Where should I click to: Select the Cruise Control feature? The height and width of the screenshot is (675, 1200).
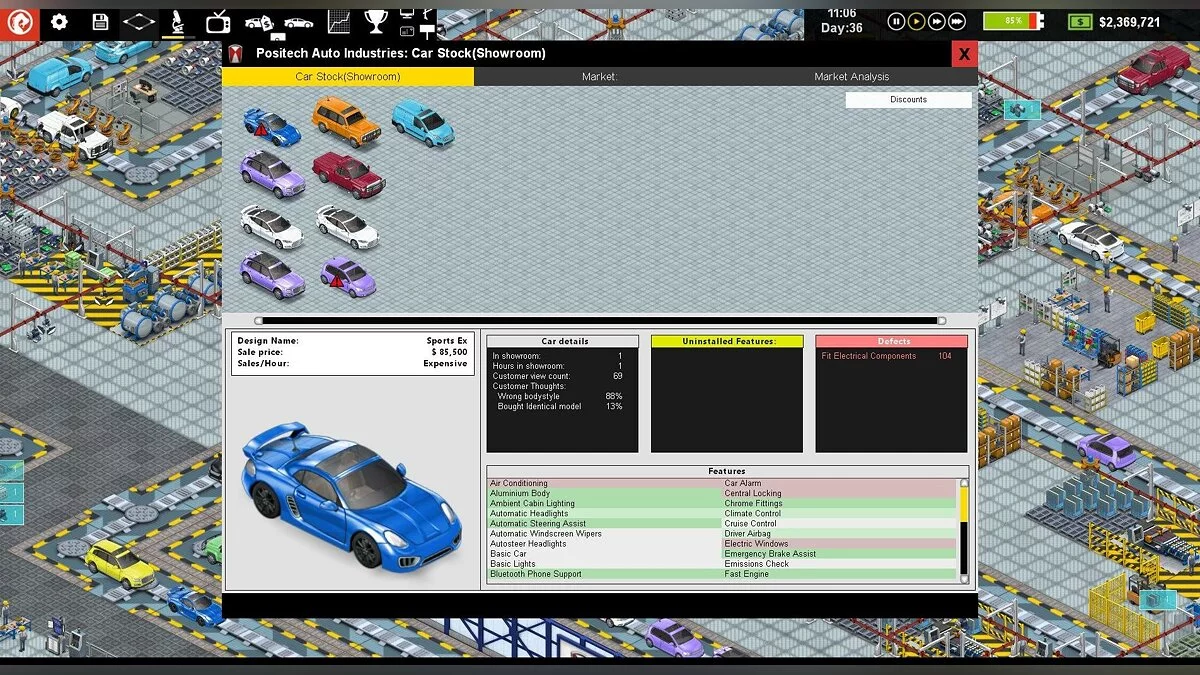pyautogui.click(x=839, y=523)
